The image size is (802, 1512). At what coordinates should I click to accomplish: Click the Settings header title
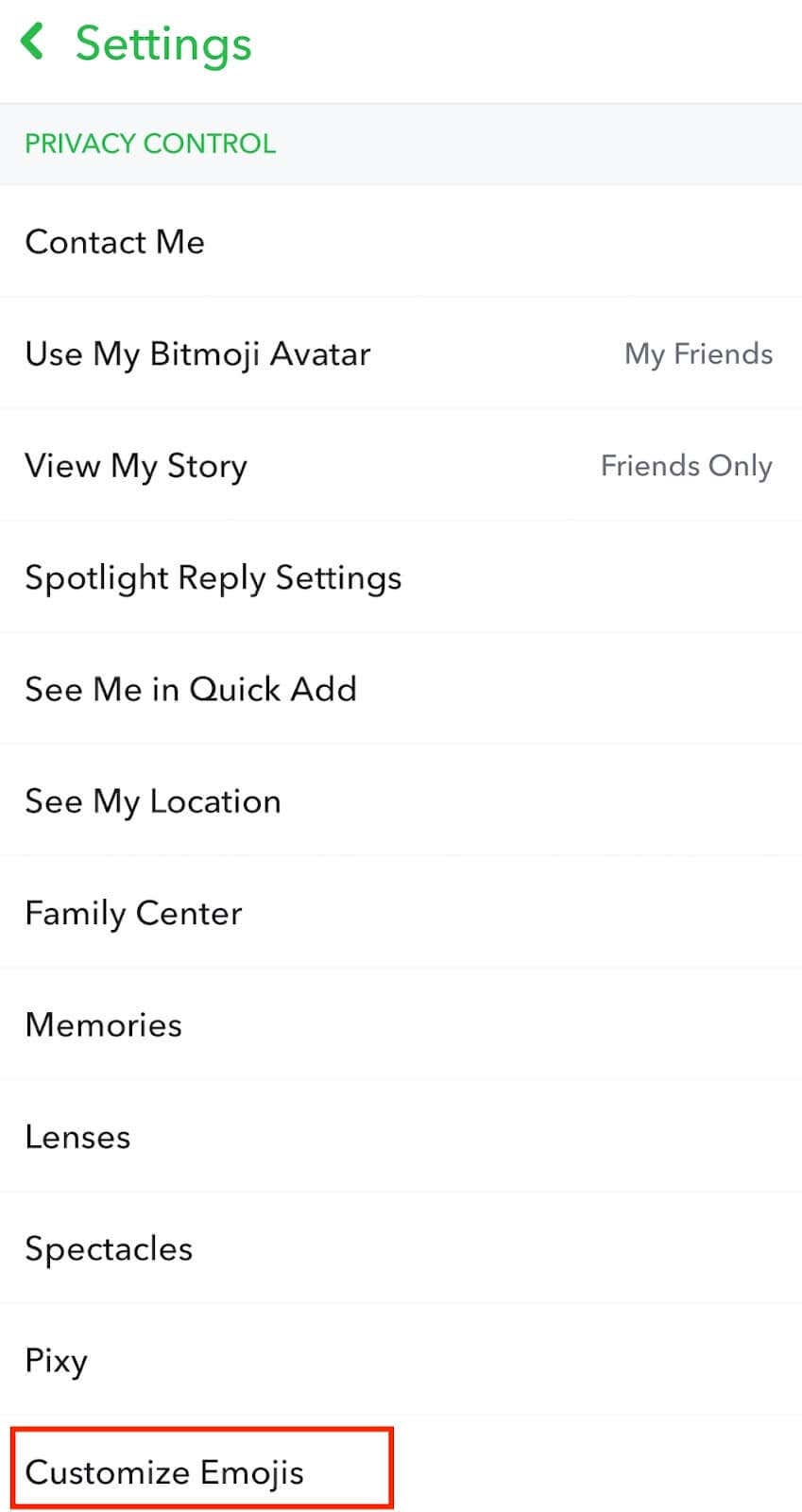coord(163,43)
